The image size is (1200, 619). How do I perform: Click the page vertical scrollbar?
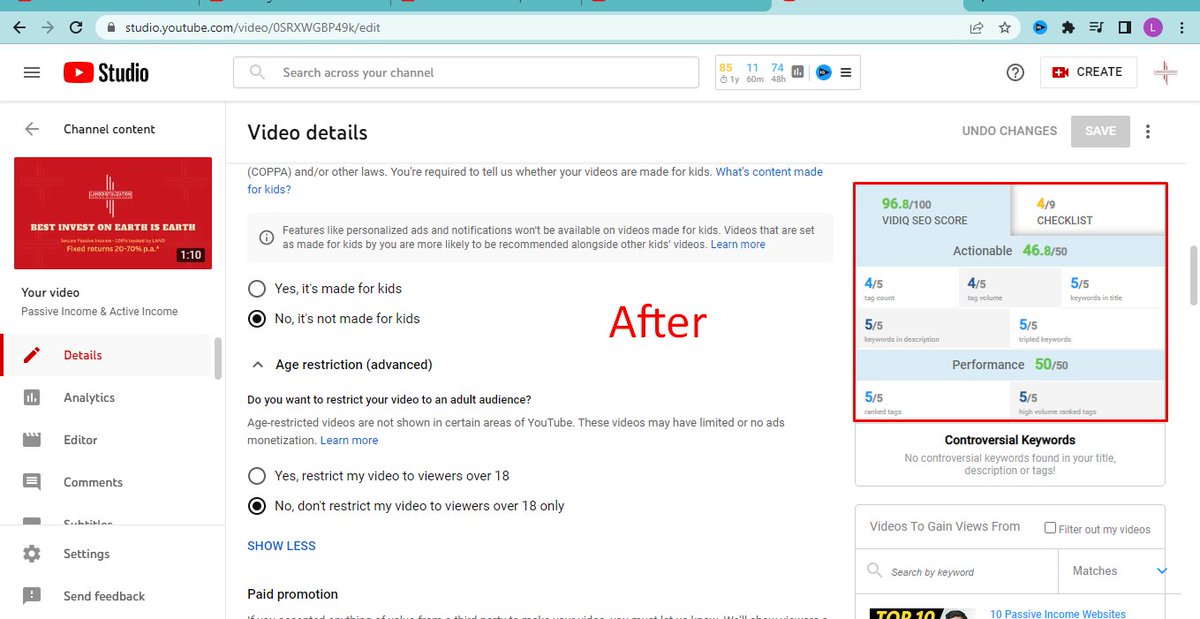(x=1193, y=275)
